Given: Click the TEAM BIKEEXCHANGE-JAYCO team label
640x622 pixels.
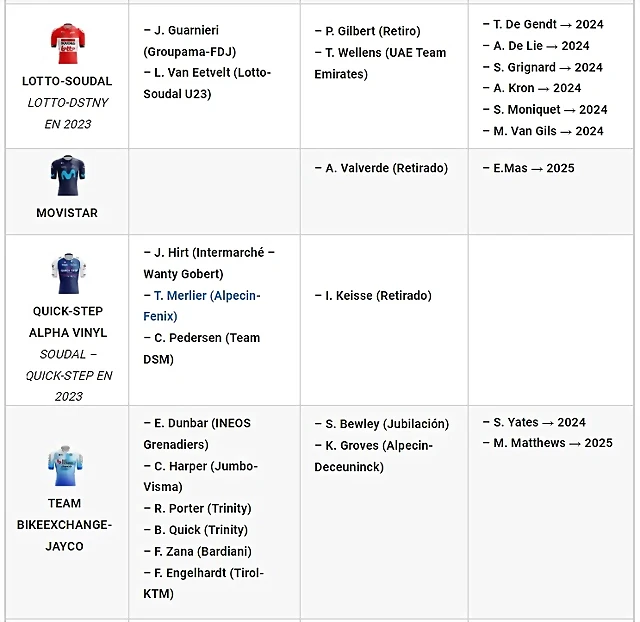Looking at the screenshot, I should pos(64,524).
